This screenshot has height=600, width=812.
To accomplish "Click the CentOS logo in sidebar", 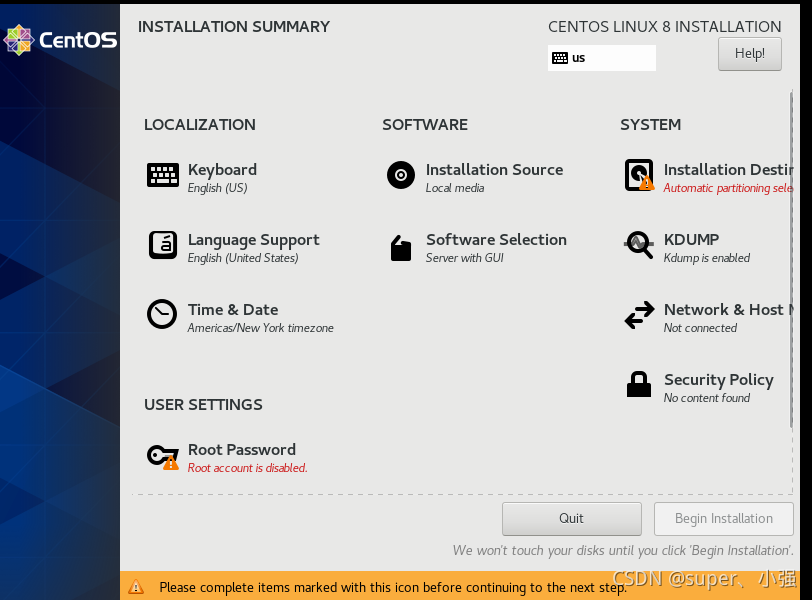I will 60,40.
